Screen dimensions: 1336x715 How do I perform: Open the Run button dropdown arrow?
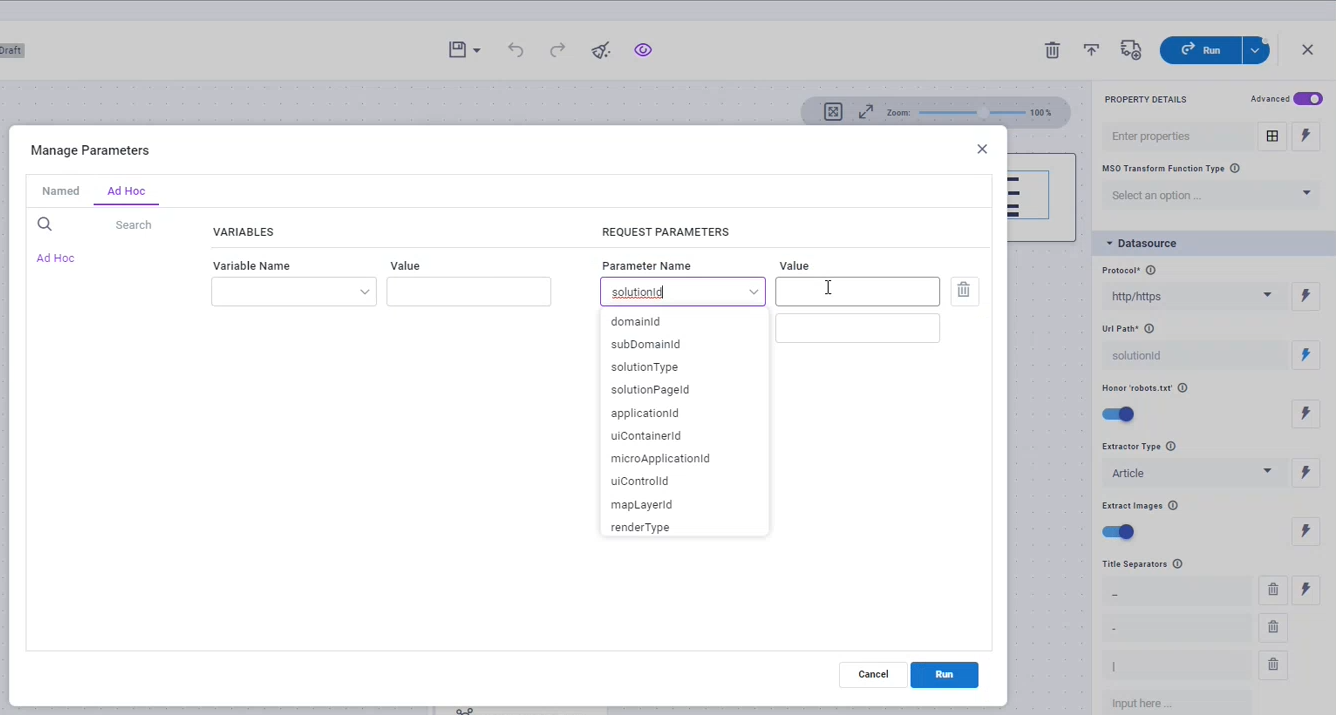(x=1254, y=50)
